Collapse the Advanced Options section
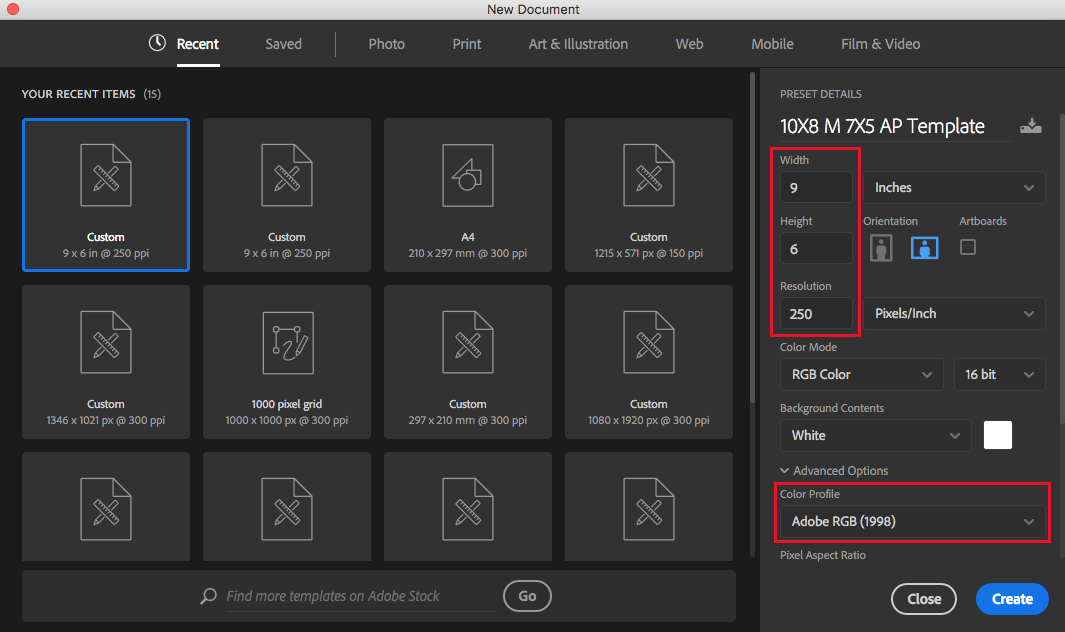This screenshot has height=632, width=1065. pyautogui.click(x=834, y=470)
